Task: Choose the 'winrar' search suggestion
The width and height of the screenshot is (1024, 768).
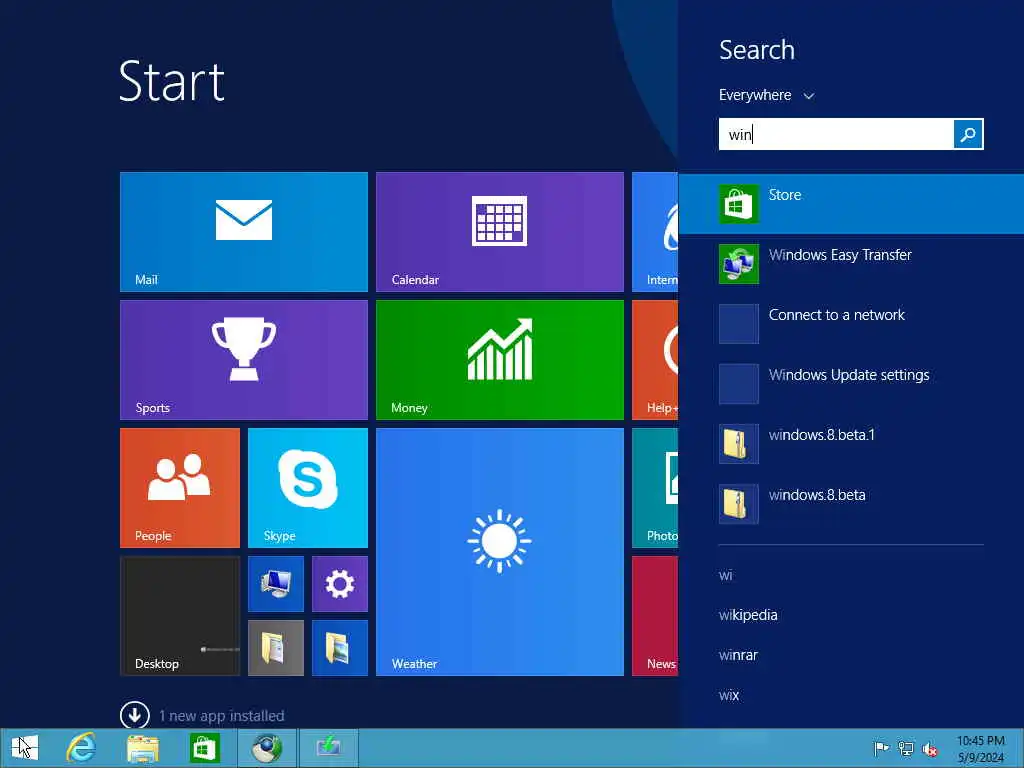Action: click(x=738, y=655)
